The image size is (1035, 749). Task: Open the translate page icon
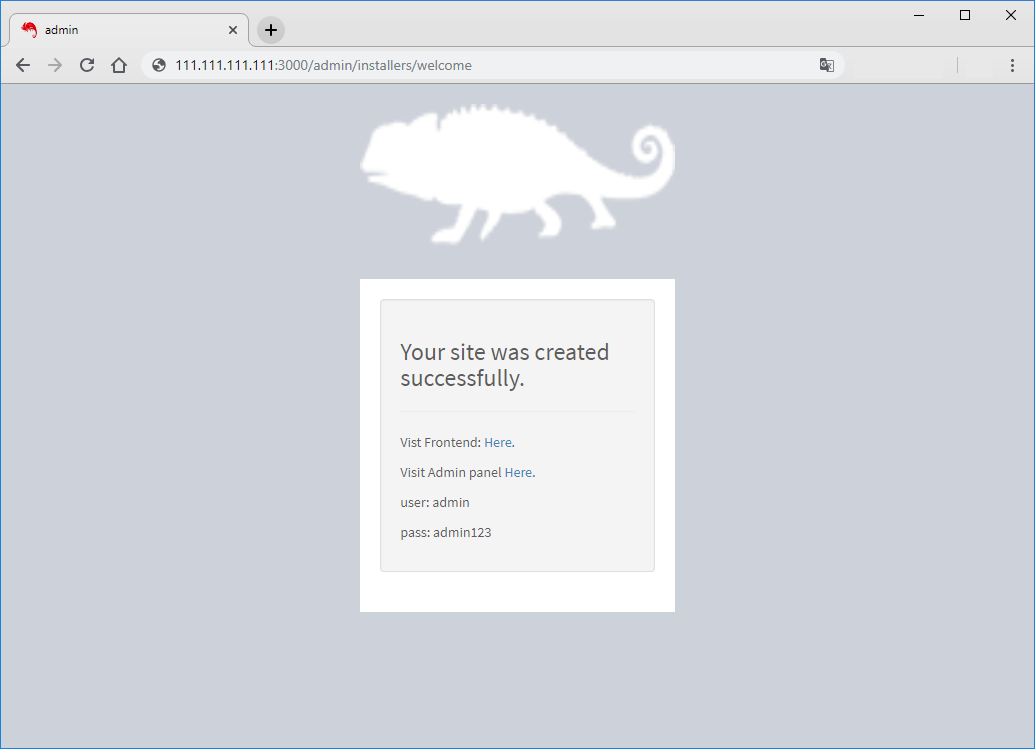point(827,64)
